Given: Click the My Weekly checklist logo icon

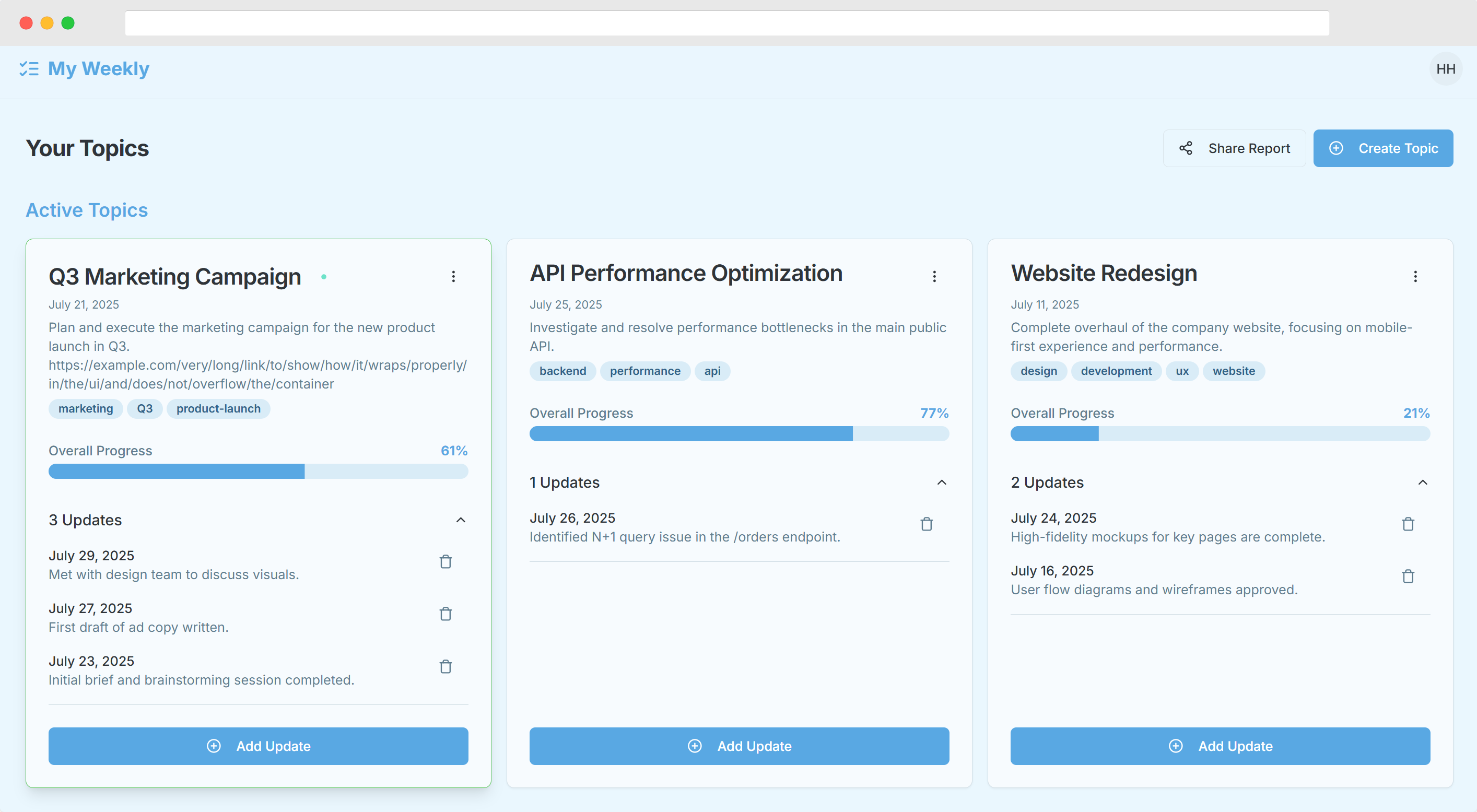Looking at the screenshot, I should point(29,69).
